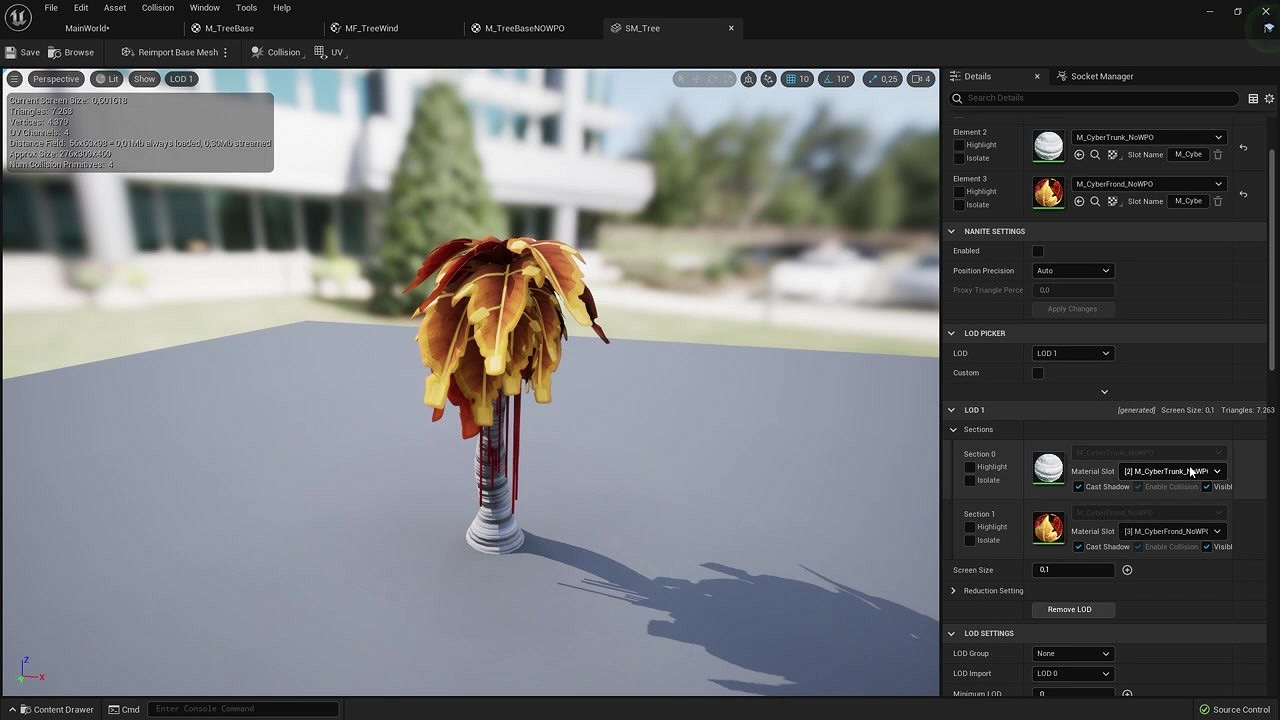Uncheck Cast Shadow for Section 1
Image resolution: width=1280 pixels, height=720 pixels.
click(x=1078, y=547)
